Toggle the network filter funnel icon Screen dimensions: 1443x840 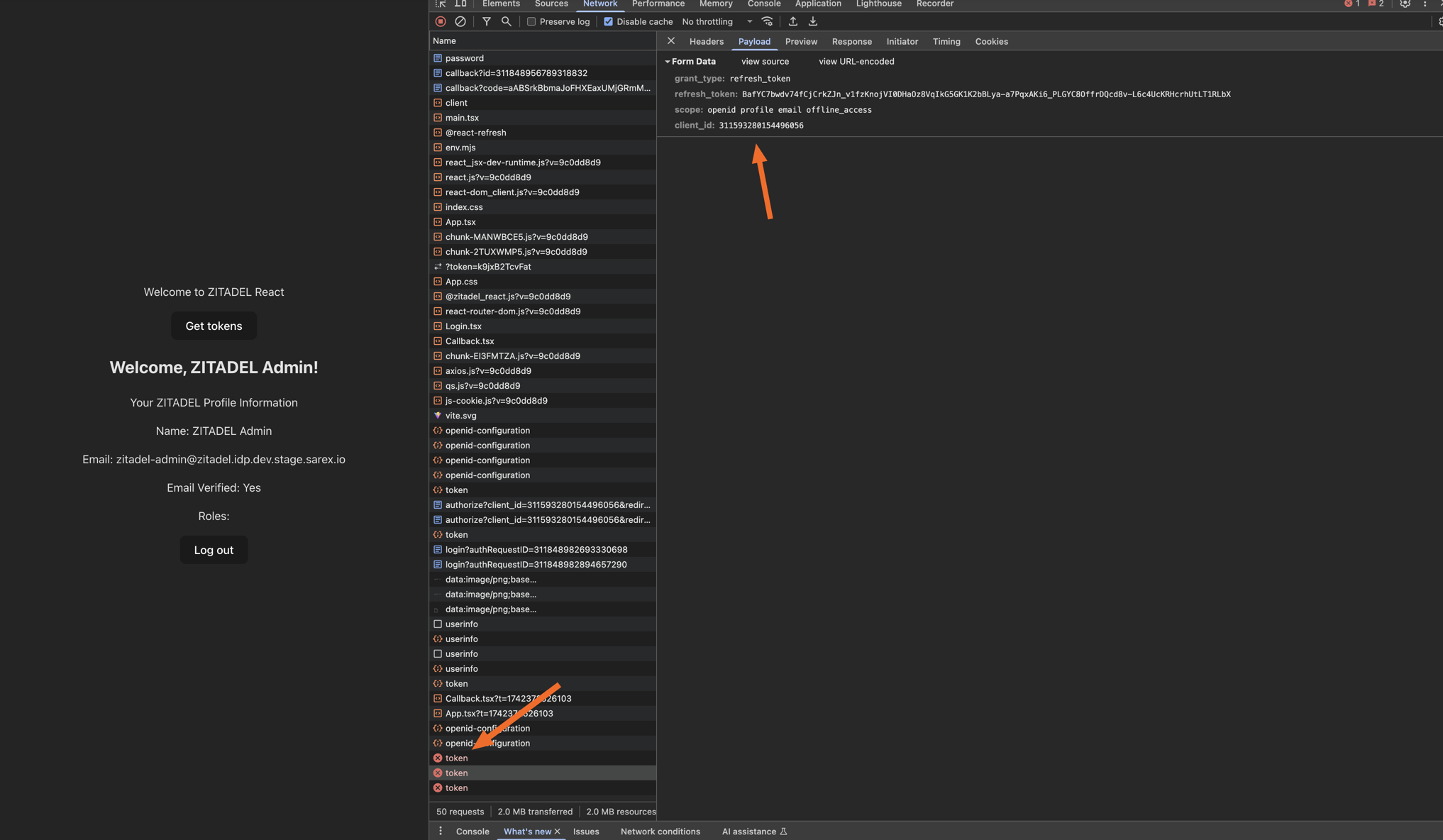487,21
